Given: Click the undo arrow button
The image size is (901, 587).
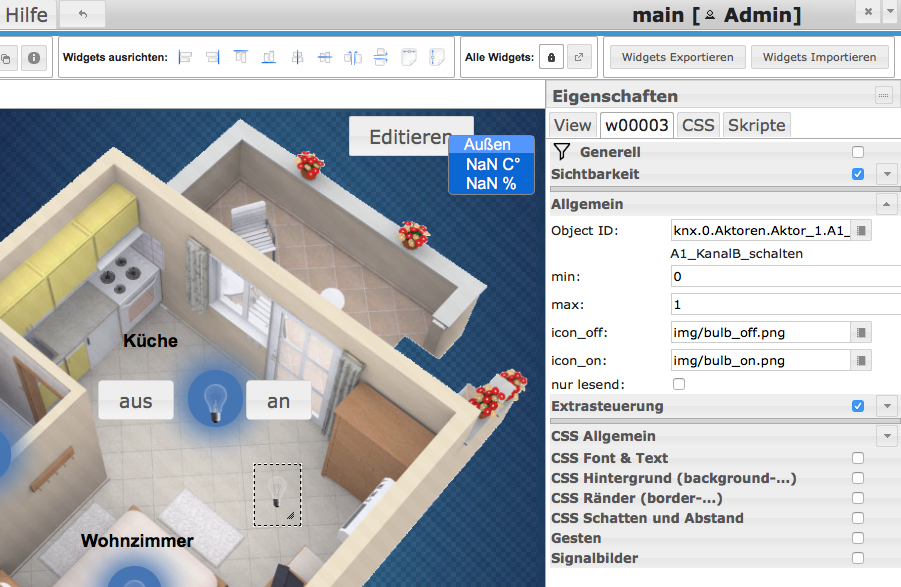Looking at the screenshot, I should [82, 14].
